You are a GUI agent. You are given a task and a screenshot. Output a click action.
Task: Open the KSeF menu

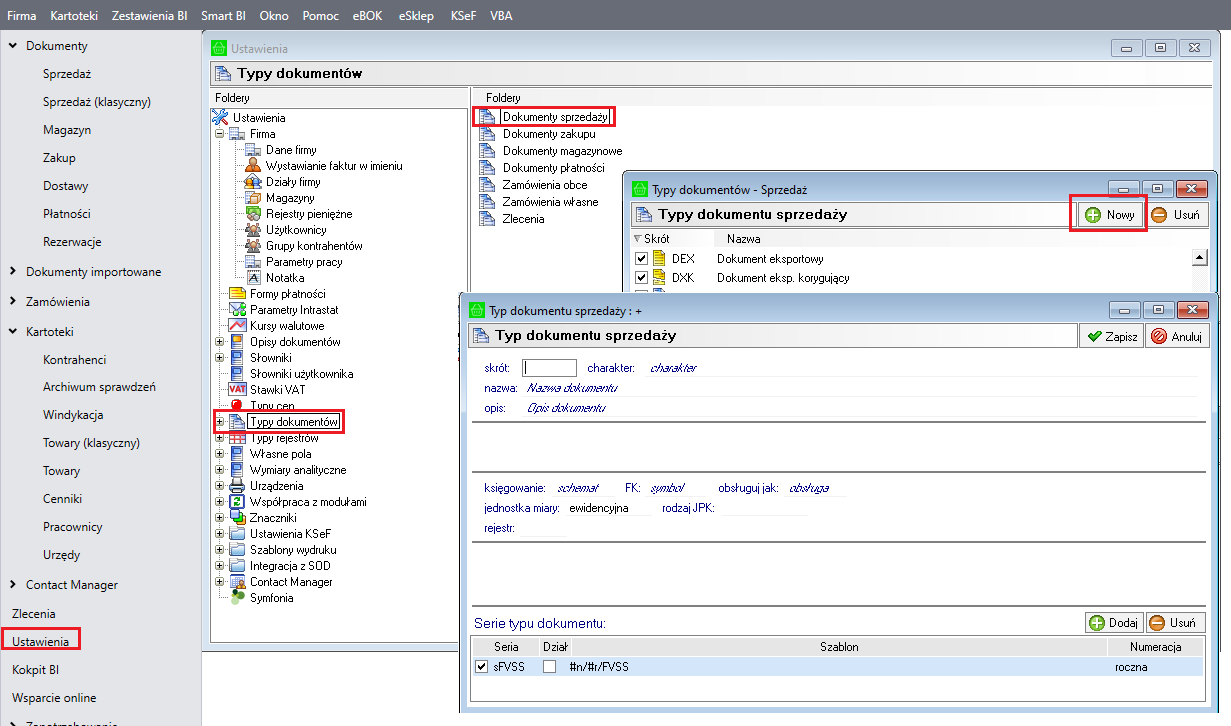click(462, 16)
